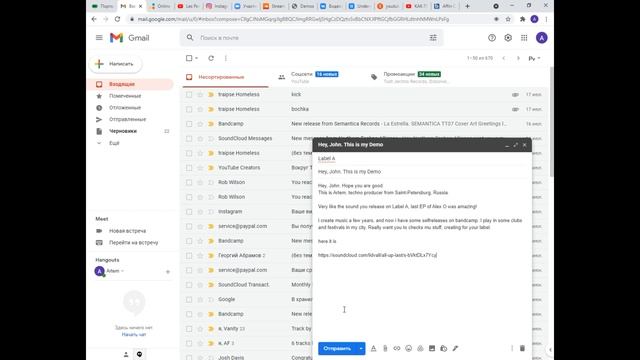Open Chrome extensions puzzle icon
This screenshot has width=640, height=360.
pyautogui.click(x=522, y=19)
